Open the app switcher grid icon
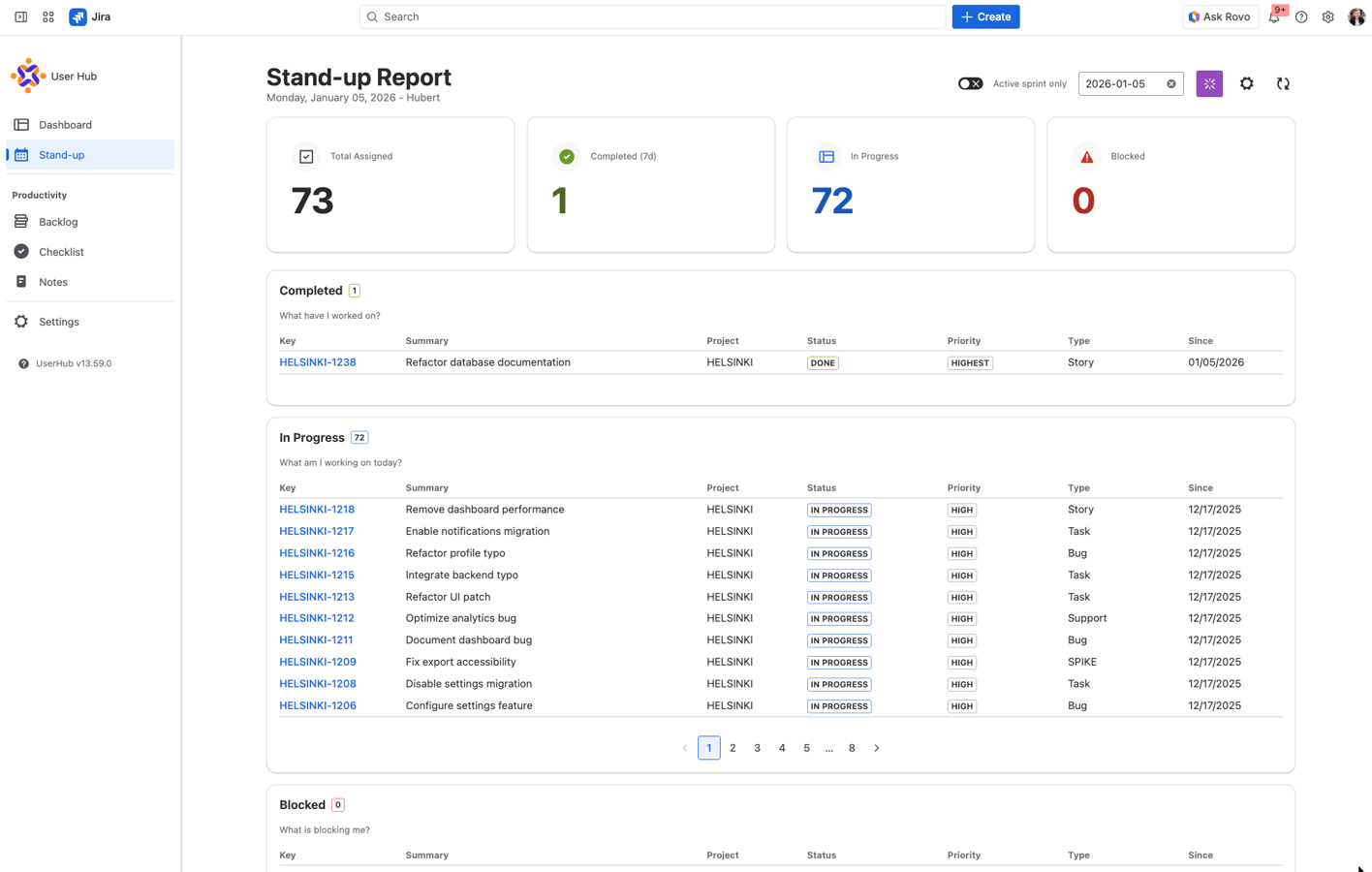This screenshot has height=872, width=1372. [x=48, y=17]
